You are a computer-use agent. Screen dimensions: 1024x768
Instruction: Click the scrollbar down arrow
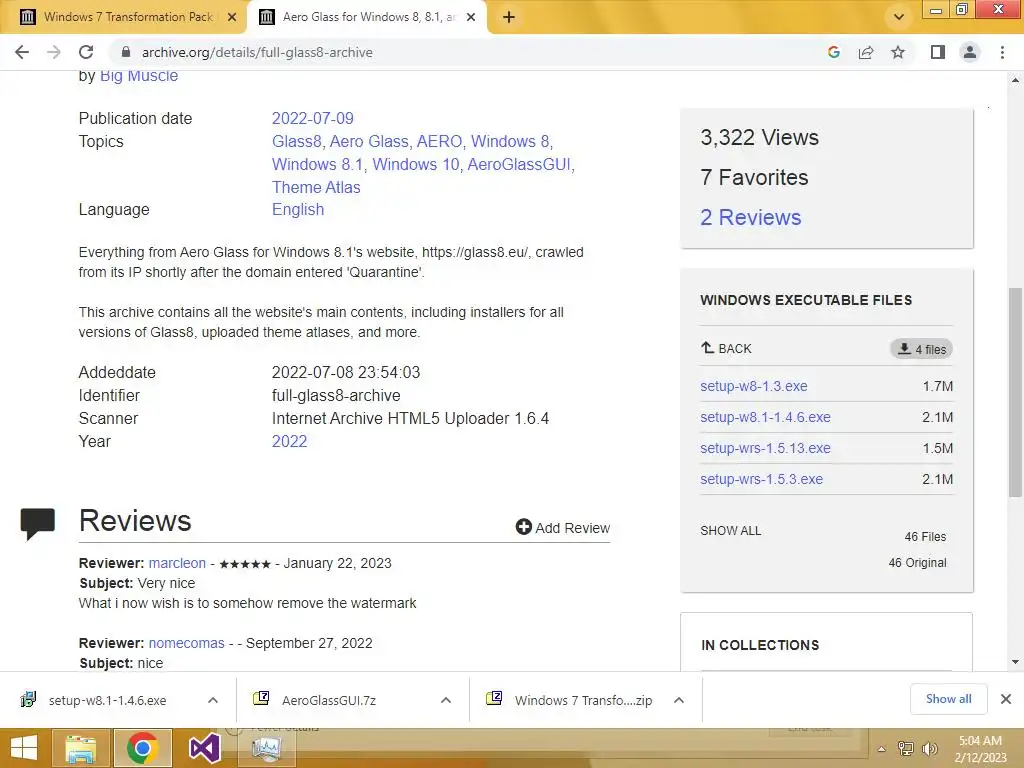click(1015, 662)
